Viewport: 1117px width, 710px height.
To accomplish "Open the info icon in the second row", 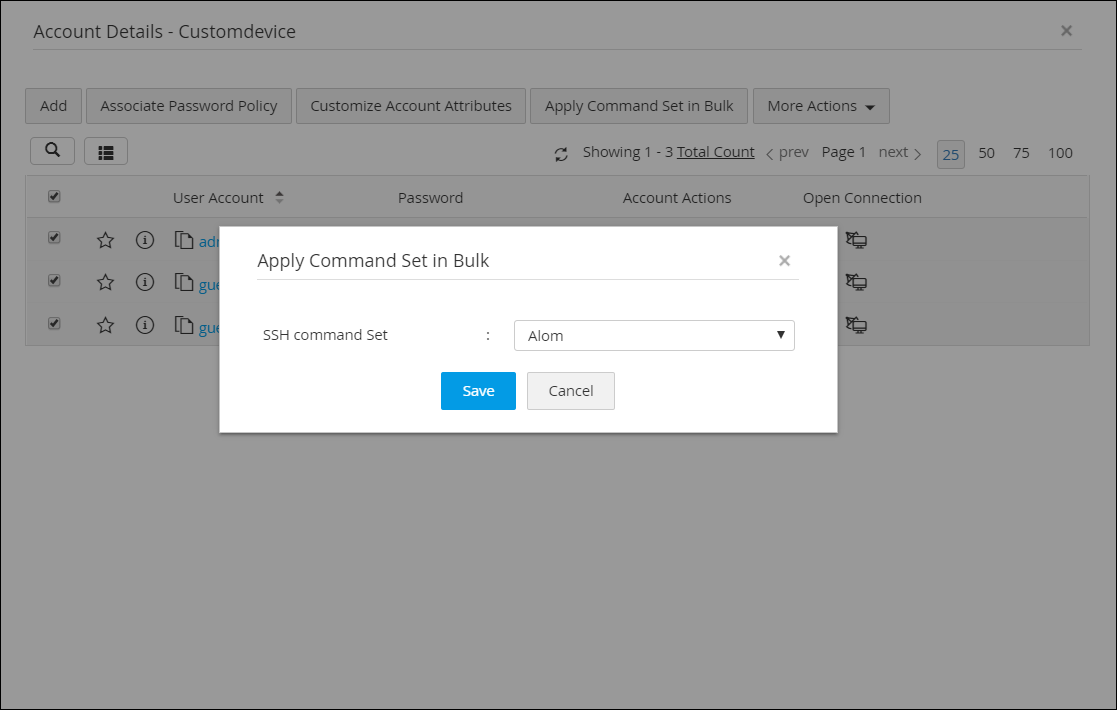I will pos(145,282).
